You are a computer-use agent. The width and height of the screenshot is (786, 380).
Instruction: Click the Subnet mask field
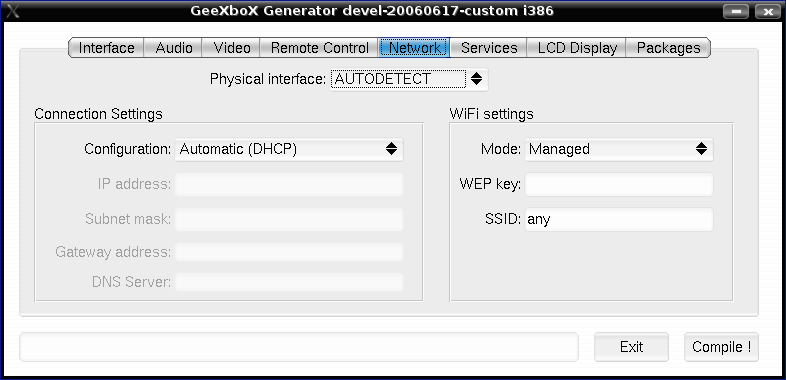point(289,220)
